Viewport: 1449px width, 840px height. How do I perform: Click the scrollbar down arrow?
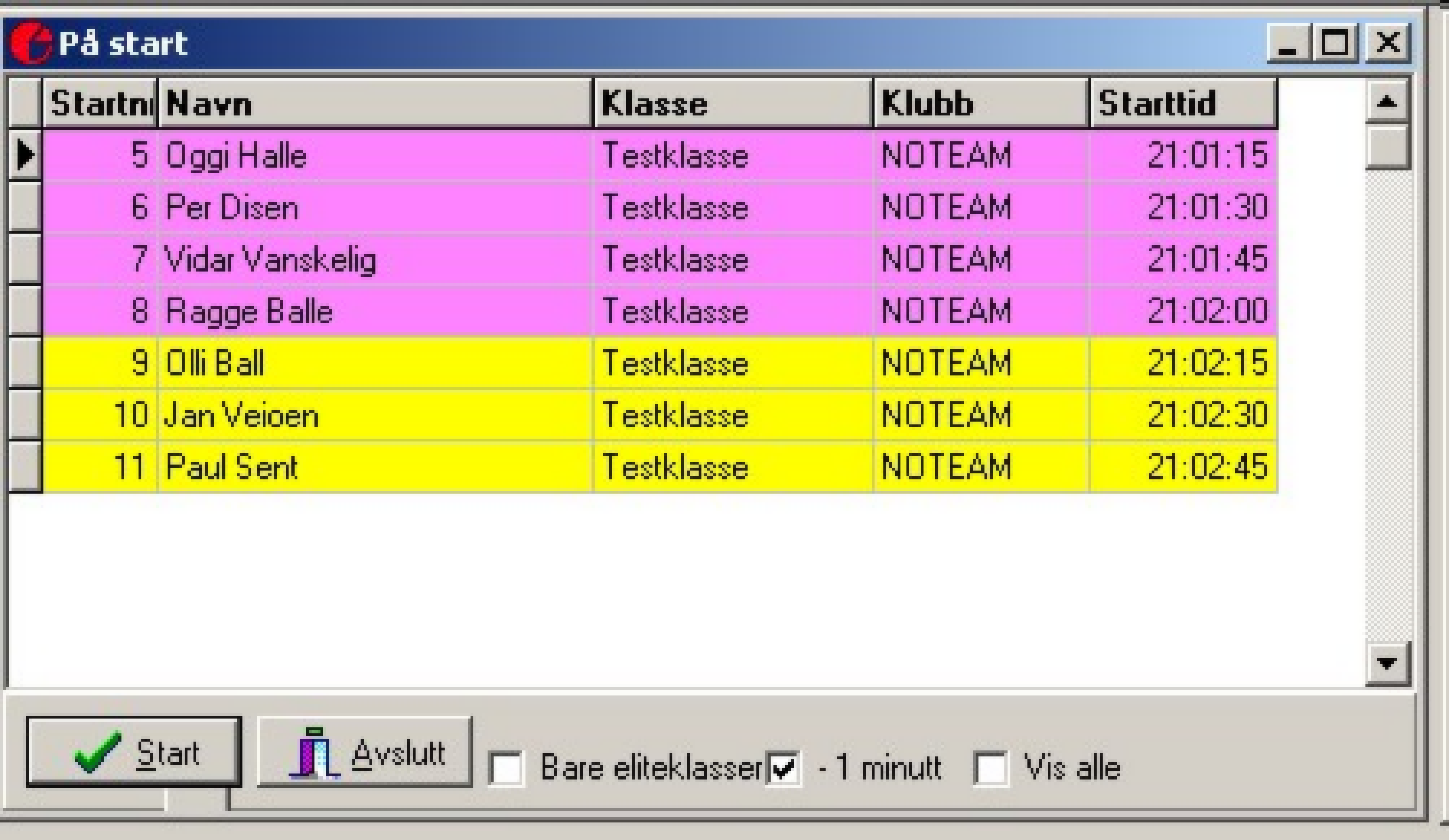pyautogui.click(x=1388, y=664)
